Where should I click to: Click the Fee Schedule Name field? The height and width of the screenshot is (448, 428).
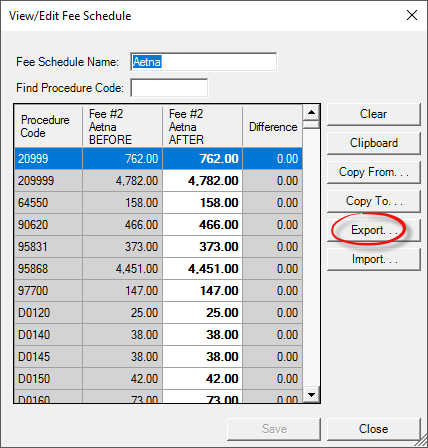(203, 62)
